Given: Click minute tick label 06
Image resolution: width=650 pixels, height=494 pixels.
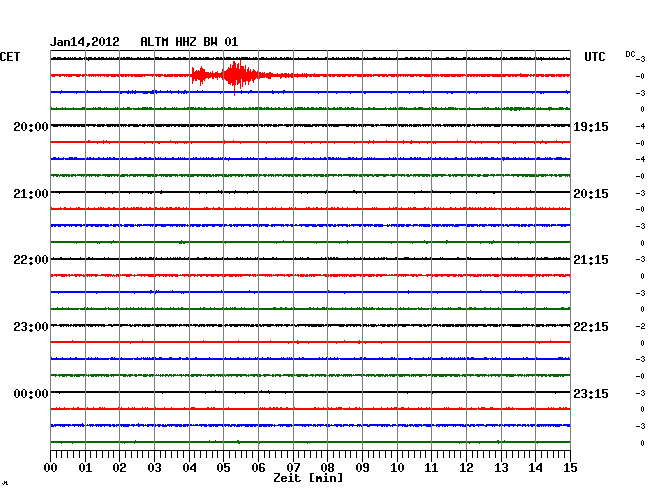Looking at the screenshot, I should coord(258,467).
